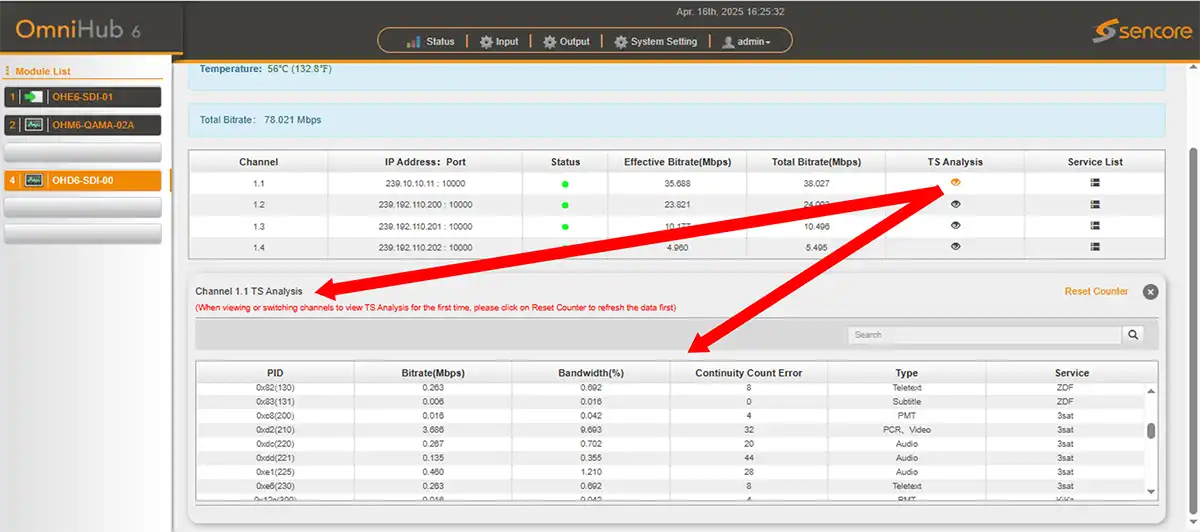This screenshot has height=532, width=1200.
Task: Click the total bitrate value 38.027
Action: click(x=817, y=184)
